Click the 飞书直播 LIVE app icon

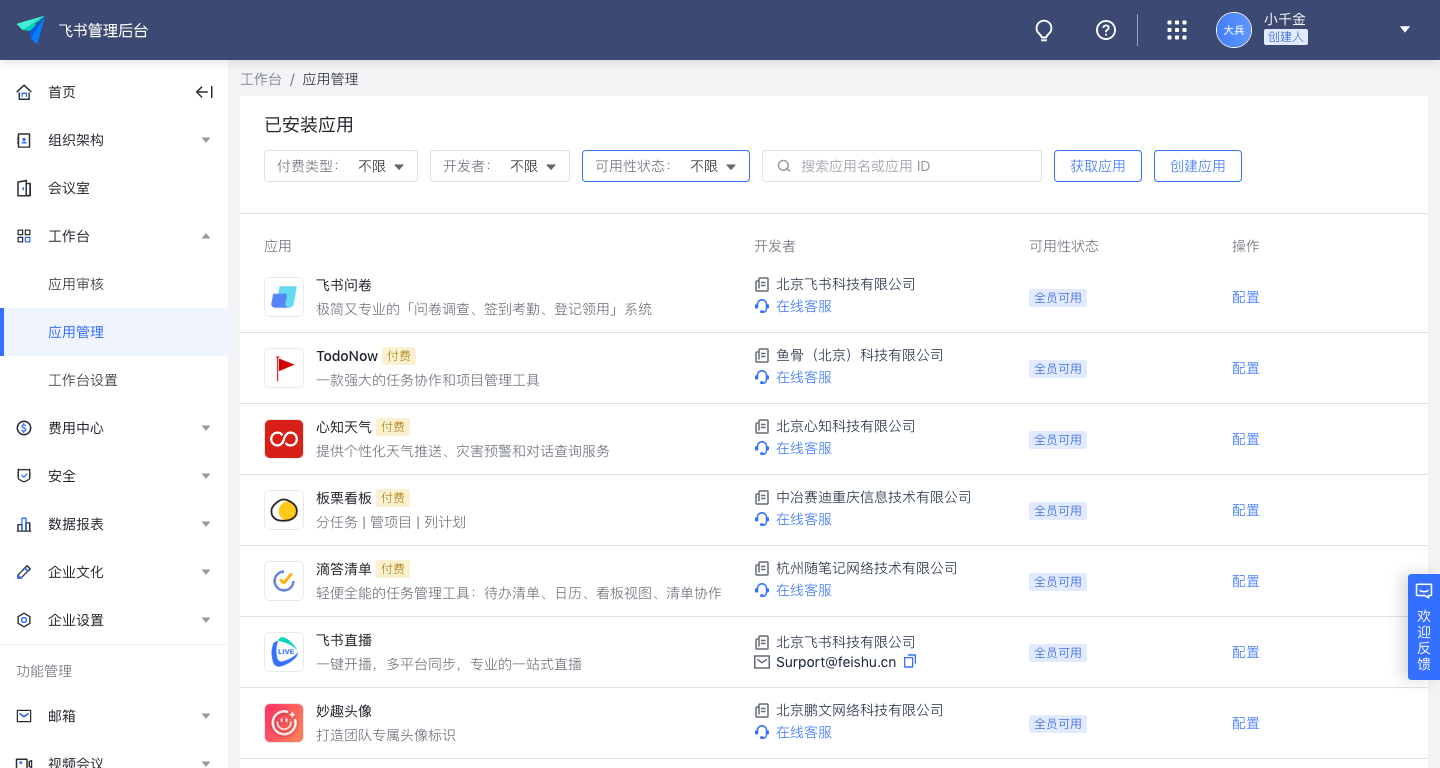[284, 652]
